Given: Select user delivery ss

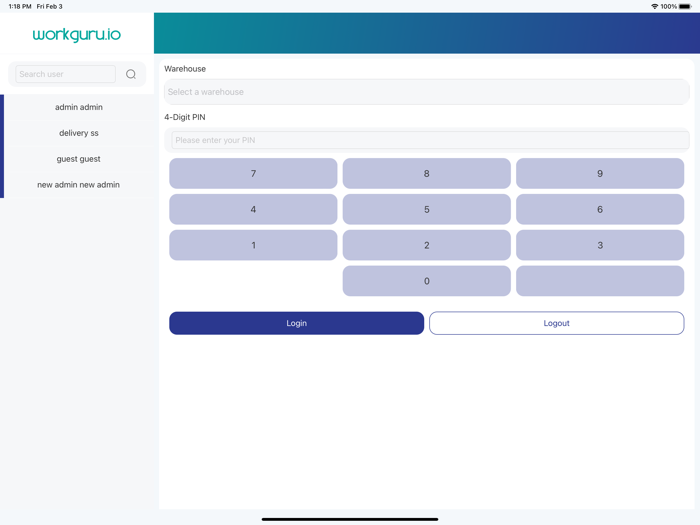Looking at the screenshot, I should coord(79,133).
